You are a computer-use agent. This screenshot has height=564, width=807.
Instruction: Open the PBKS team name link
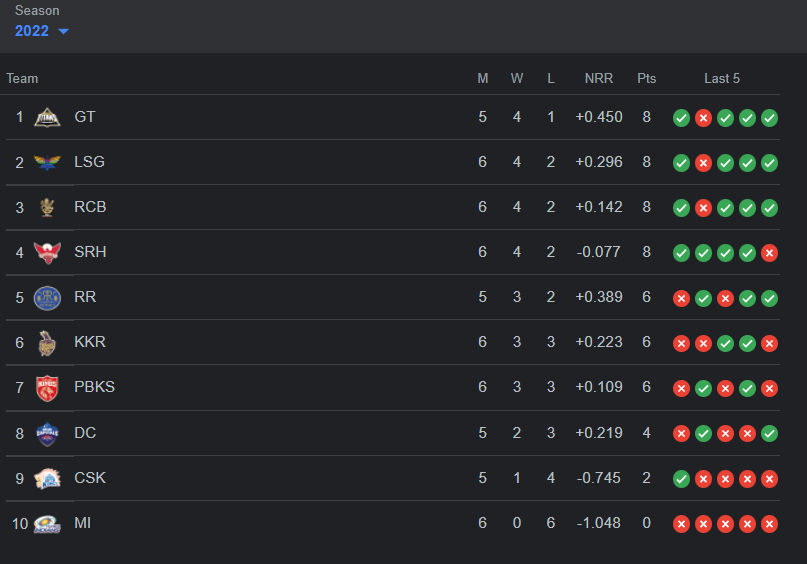click(94, 387)
